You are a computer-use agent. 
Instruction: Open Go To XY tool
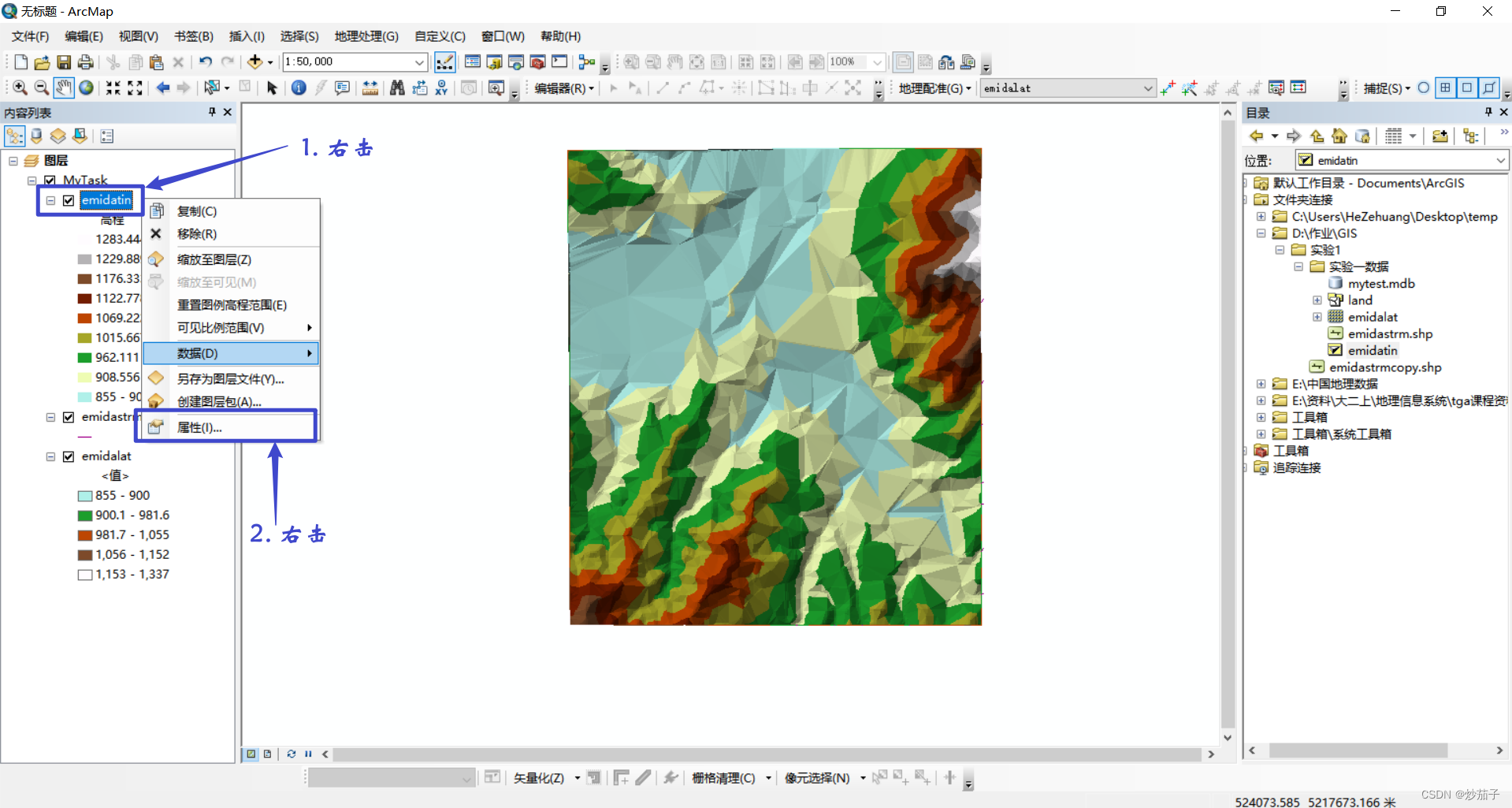coord(441,88)
